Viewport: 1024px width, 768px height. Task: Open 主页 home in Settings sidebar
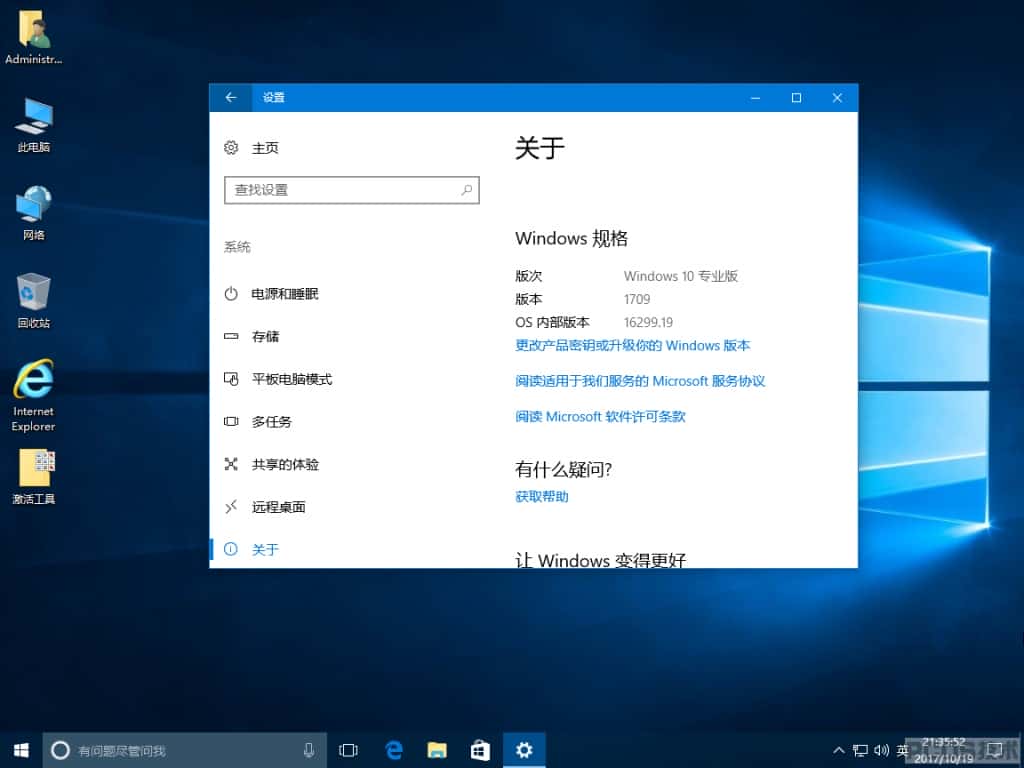[251, 148]
